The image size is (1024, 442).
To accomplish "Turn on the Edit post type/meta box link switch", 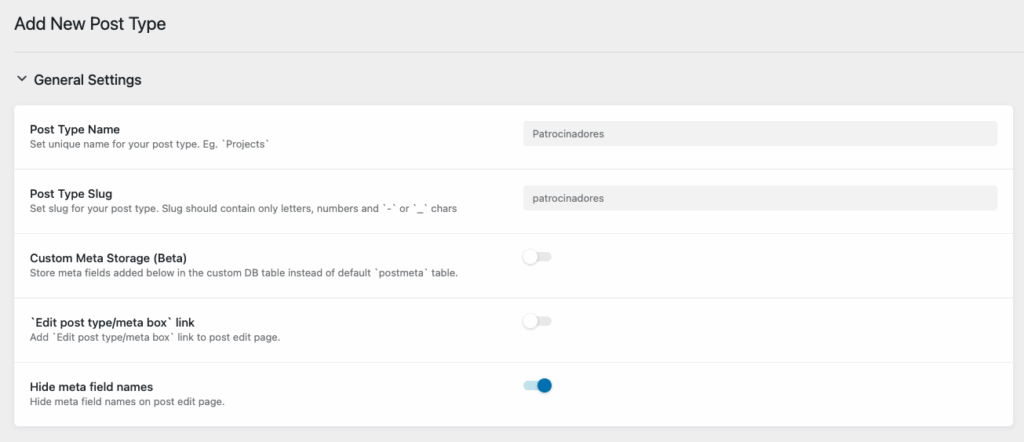I will click(x=537, y=321).
